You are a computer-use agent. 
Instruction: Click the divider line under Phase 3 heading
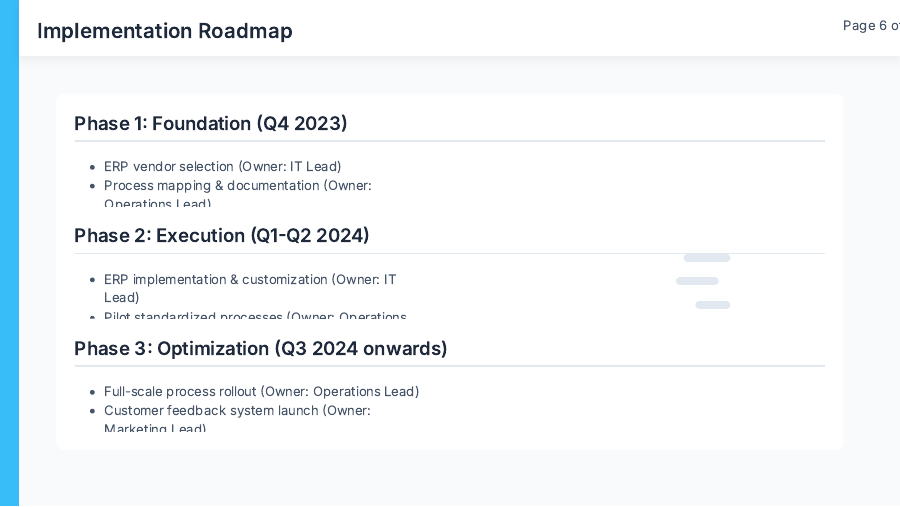(449, 366)
